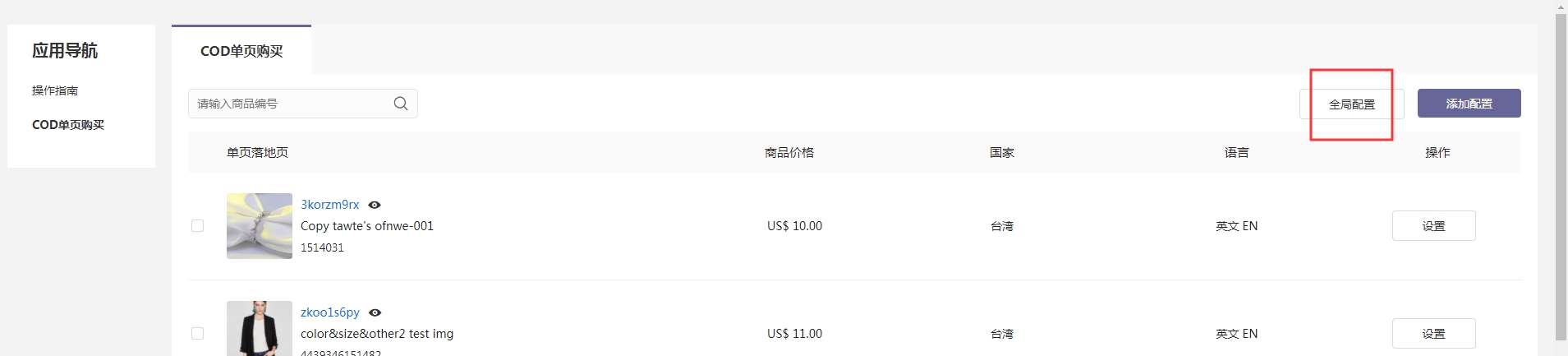1568x356 pixels.
Task: Tick the checkbox for zkoo1s6py row
Action: pos(197,334)
